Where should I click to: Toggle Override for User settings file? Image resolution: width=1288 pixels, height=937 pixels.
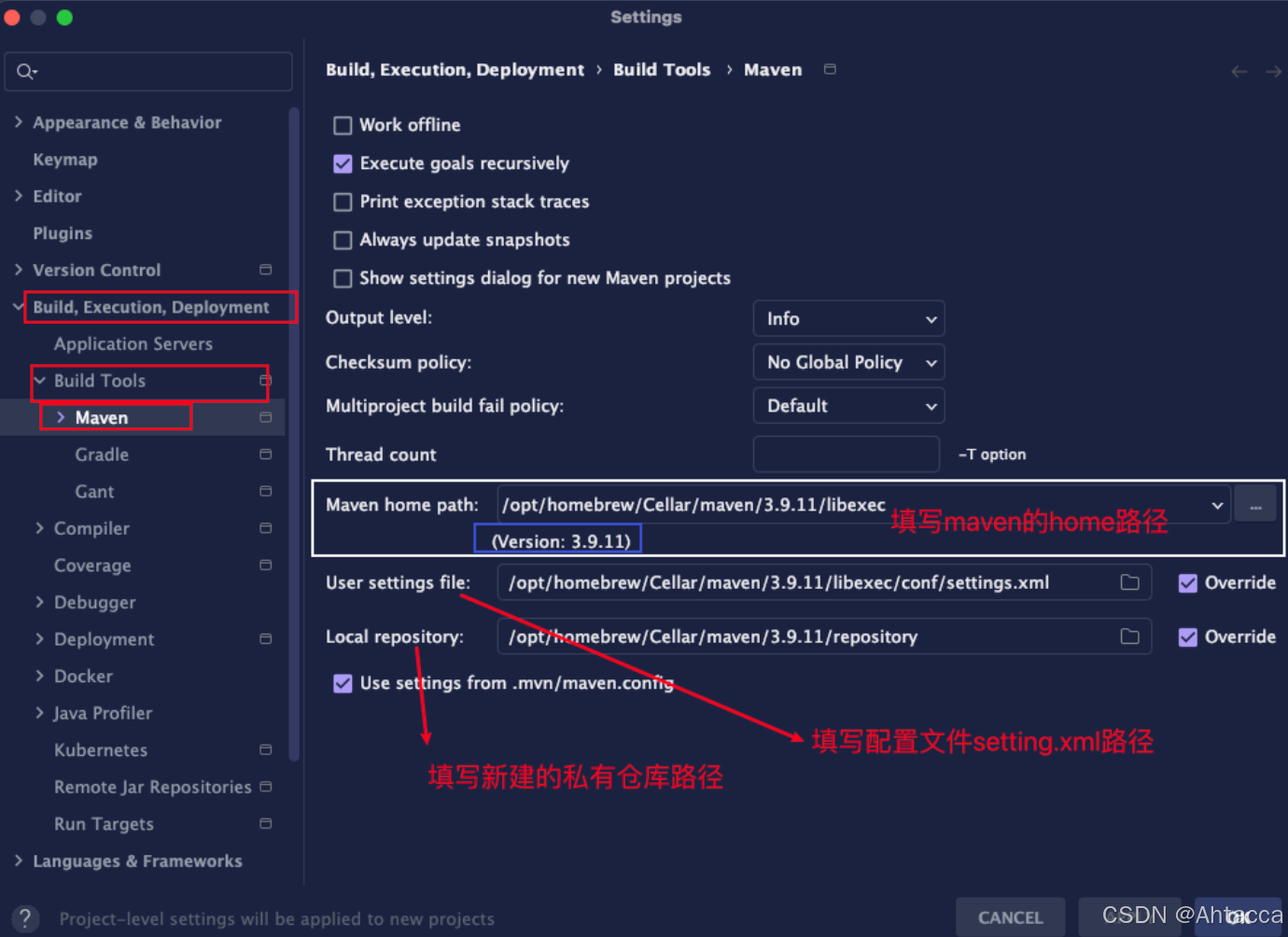tap(1188, 583)
